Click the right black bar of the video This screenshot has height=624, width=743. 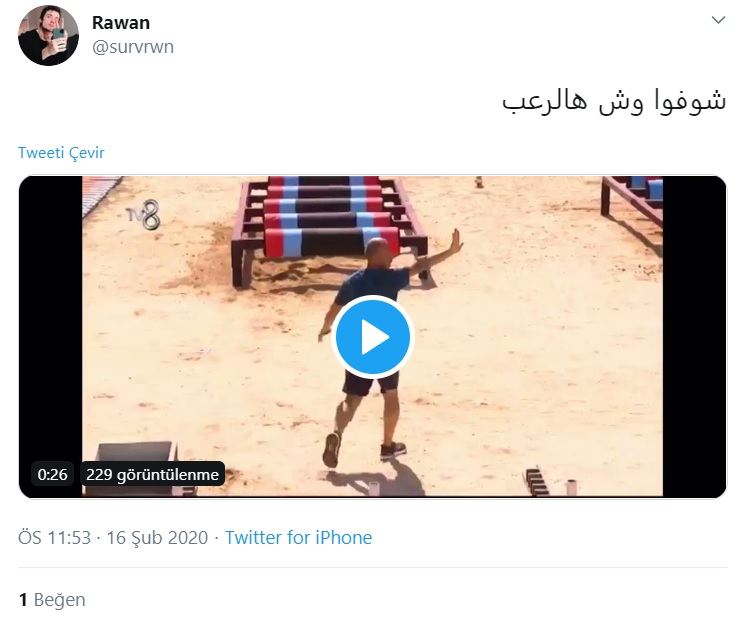coord(694,336)
